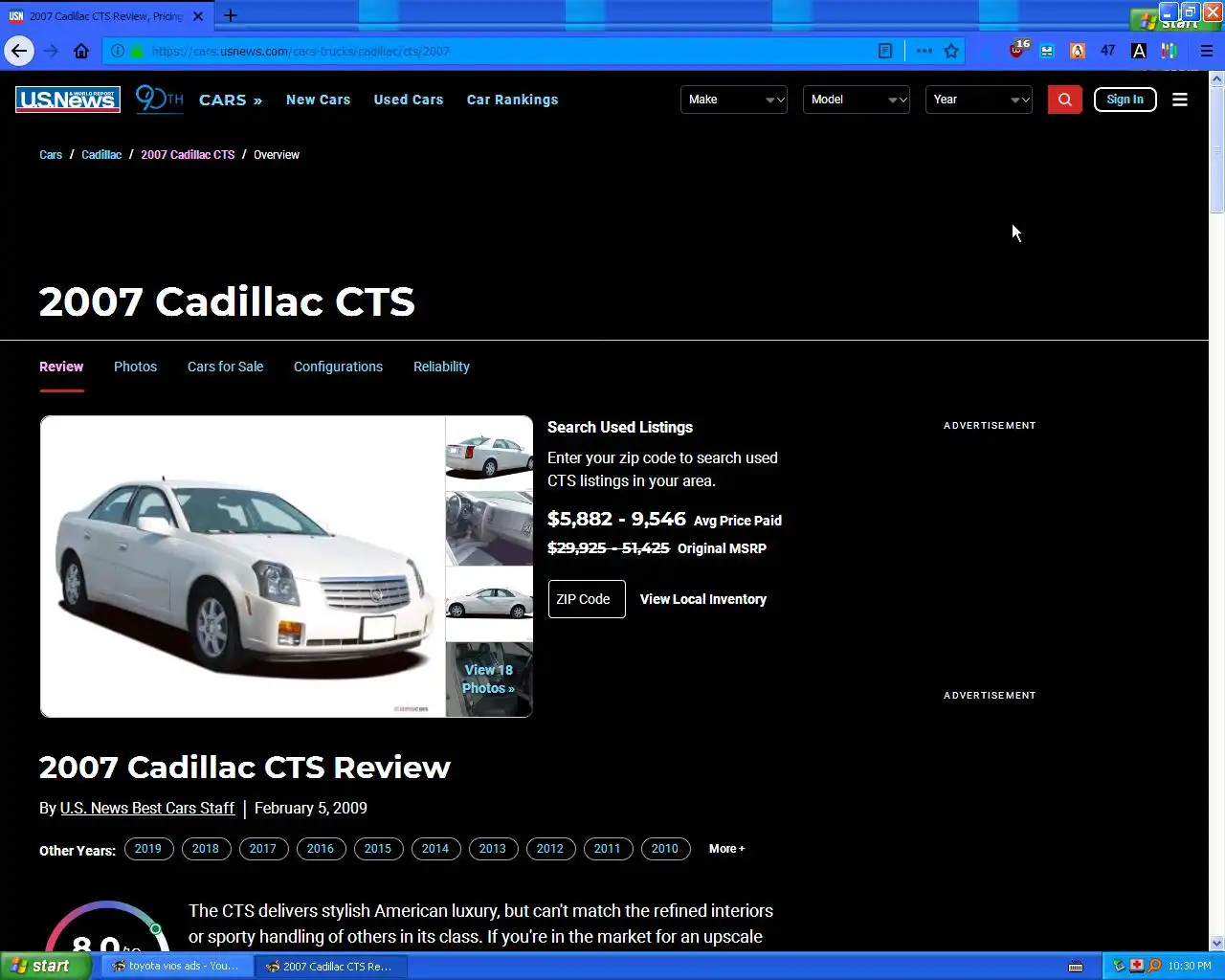
Task: Click the vertical scrollbar thumb
Action: [x=1217, y=149]
